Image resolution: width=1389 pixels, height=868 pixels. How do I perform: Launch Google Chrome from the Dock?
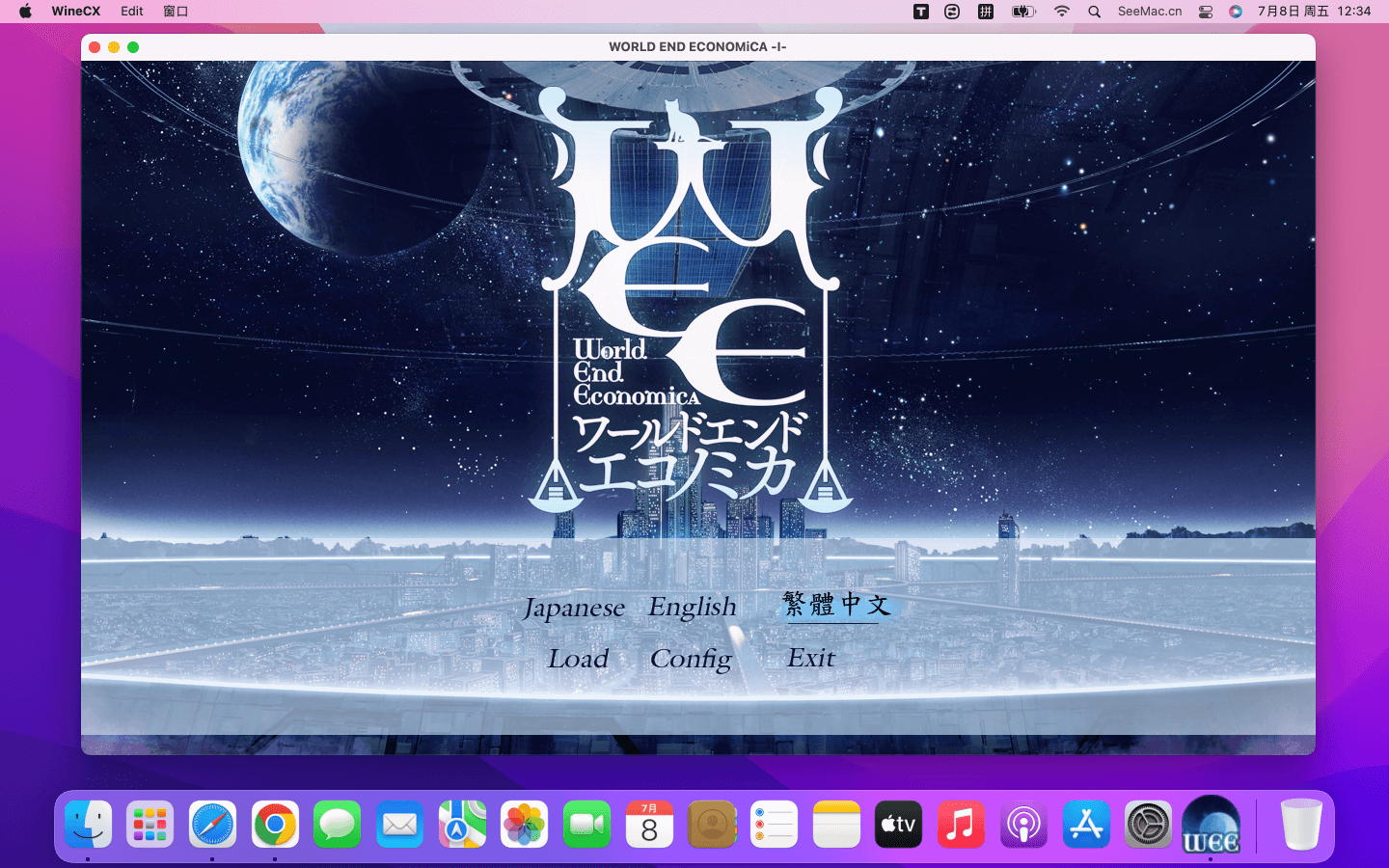coord(275,825)
